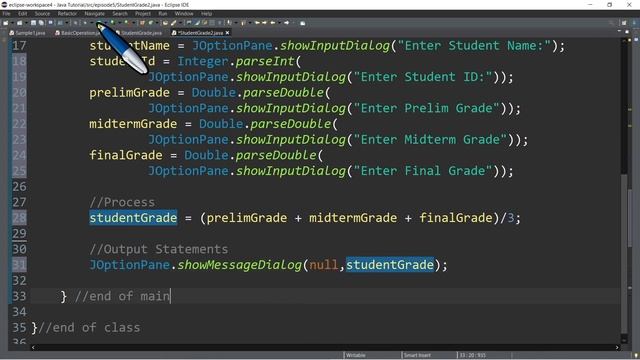Click the Open Type toolbar icon

[165, 23]
